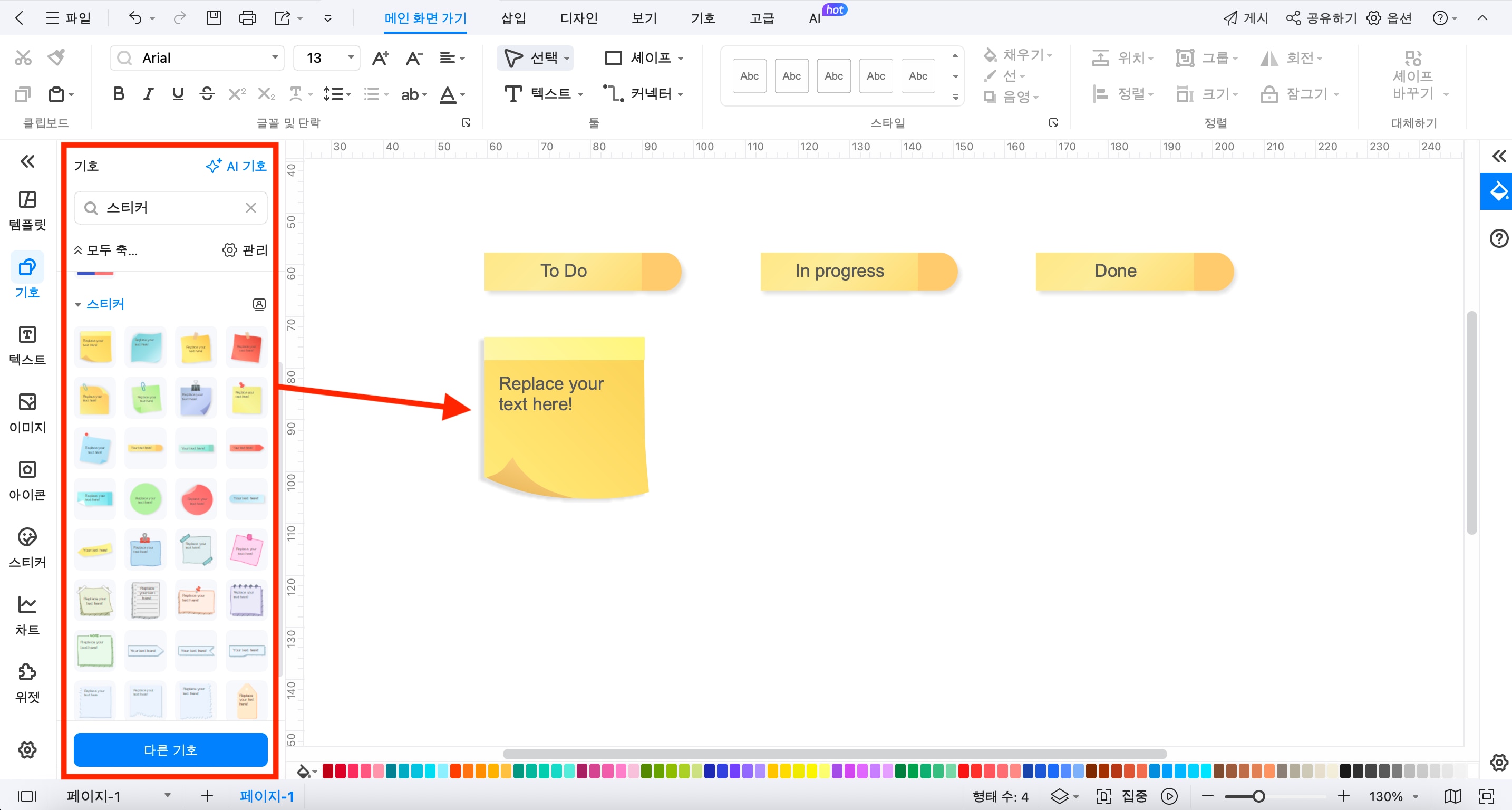Click the format painter brush icon
Viewport: 1512px width, 810px height.
56,57
